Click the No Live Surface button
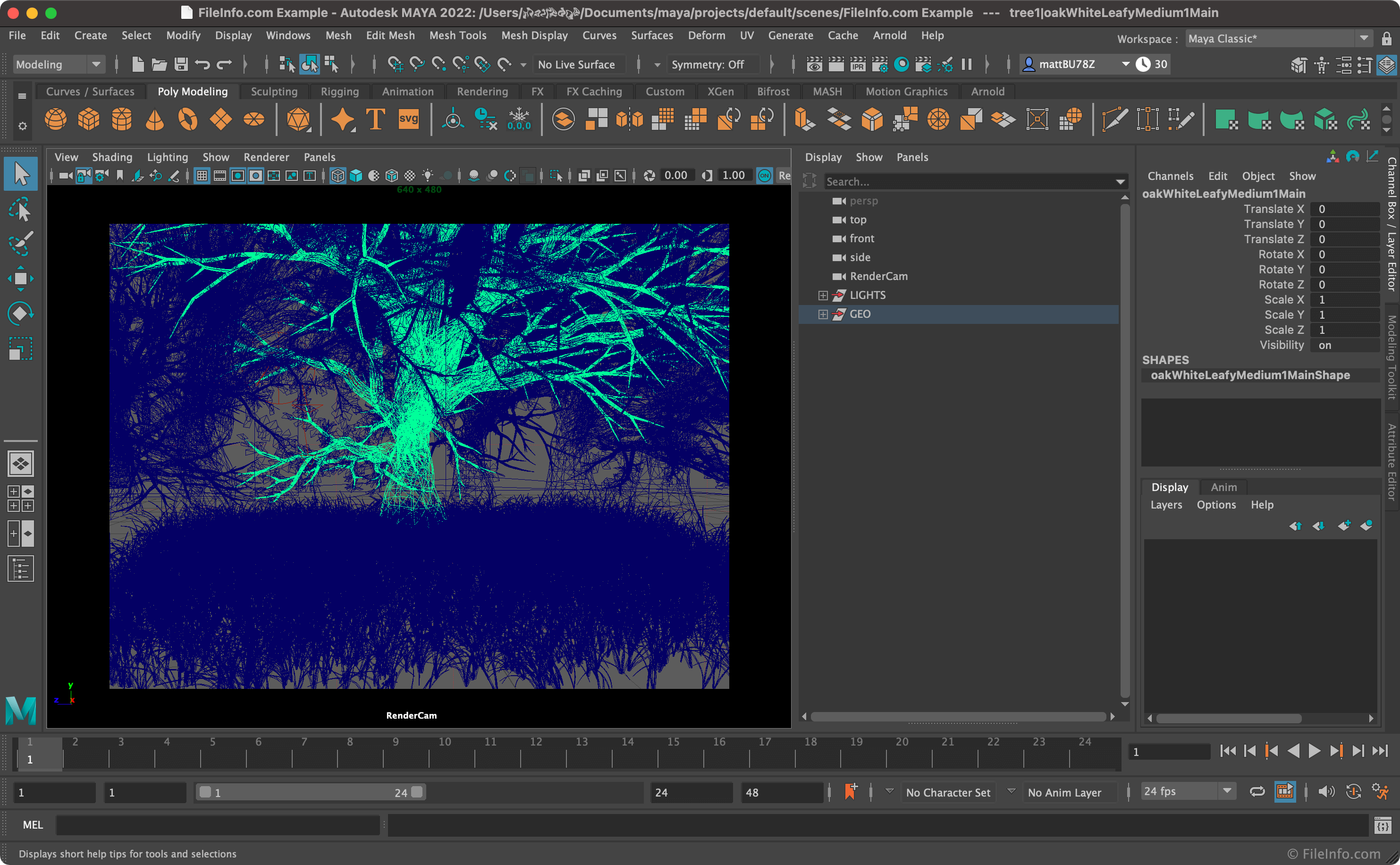Screen dimensions: 1400x865 tap(576, 65)
